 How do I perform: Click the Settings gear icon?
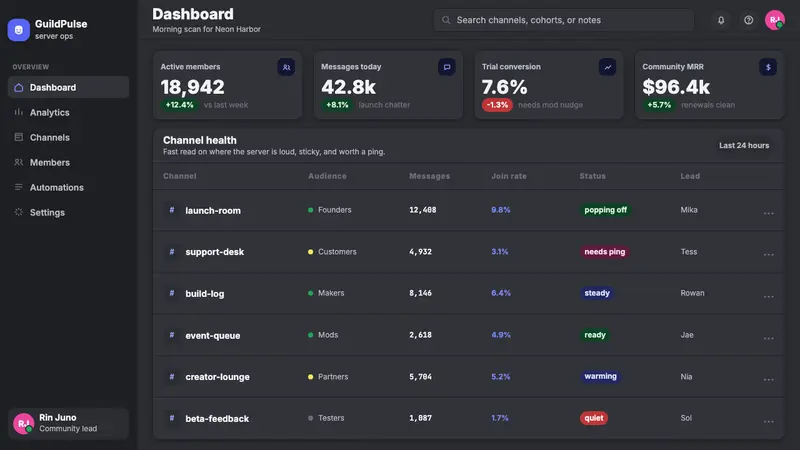click(x=19, y=212)
